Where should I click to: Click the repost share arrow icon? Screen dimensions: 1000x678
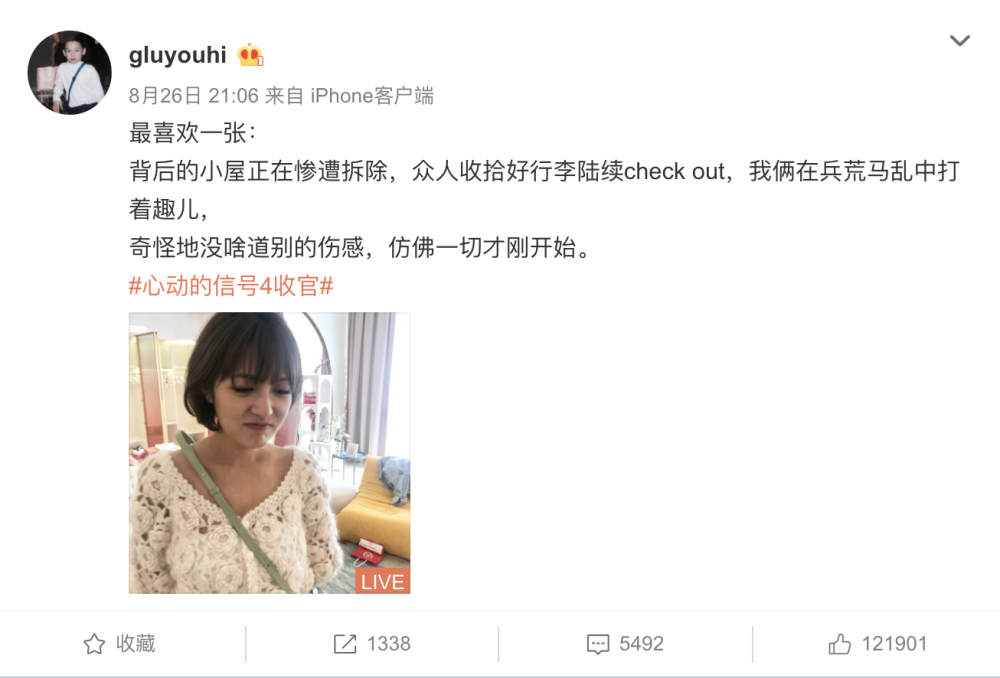[x=345, y=644]
